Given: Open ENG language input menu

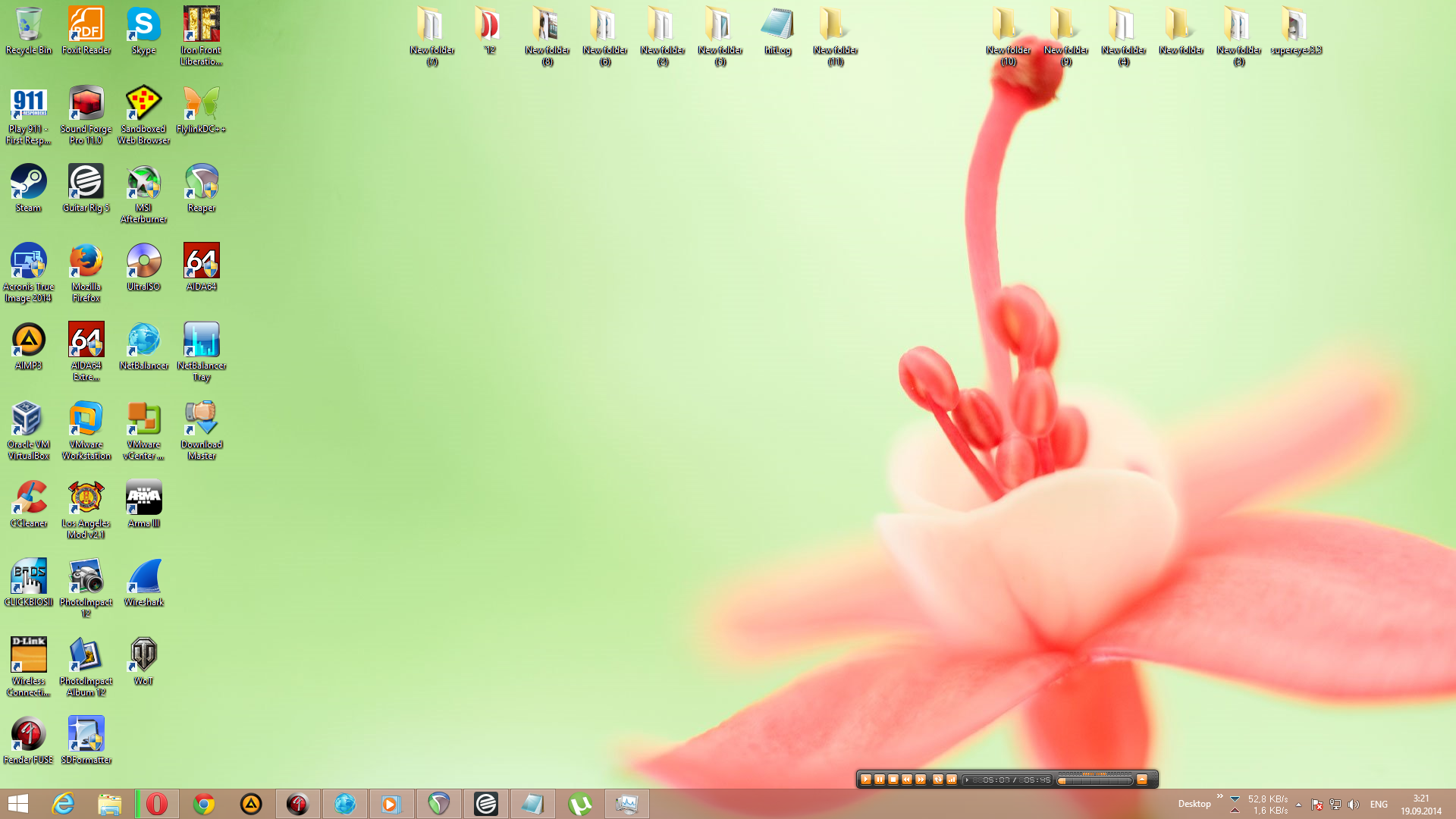Looking at the screenshot, I should click(1379, 805).
